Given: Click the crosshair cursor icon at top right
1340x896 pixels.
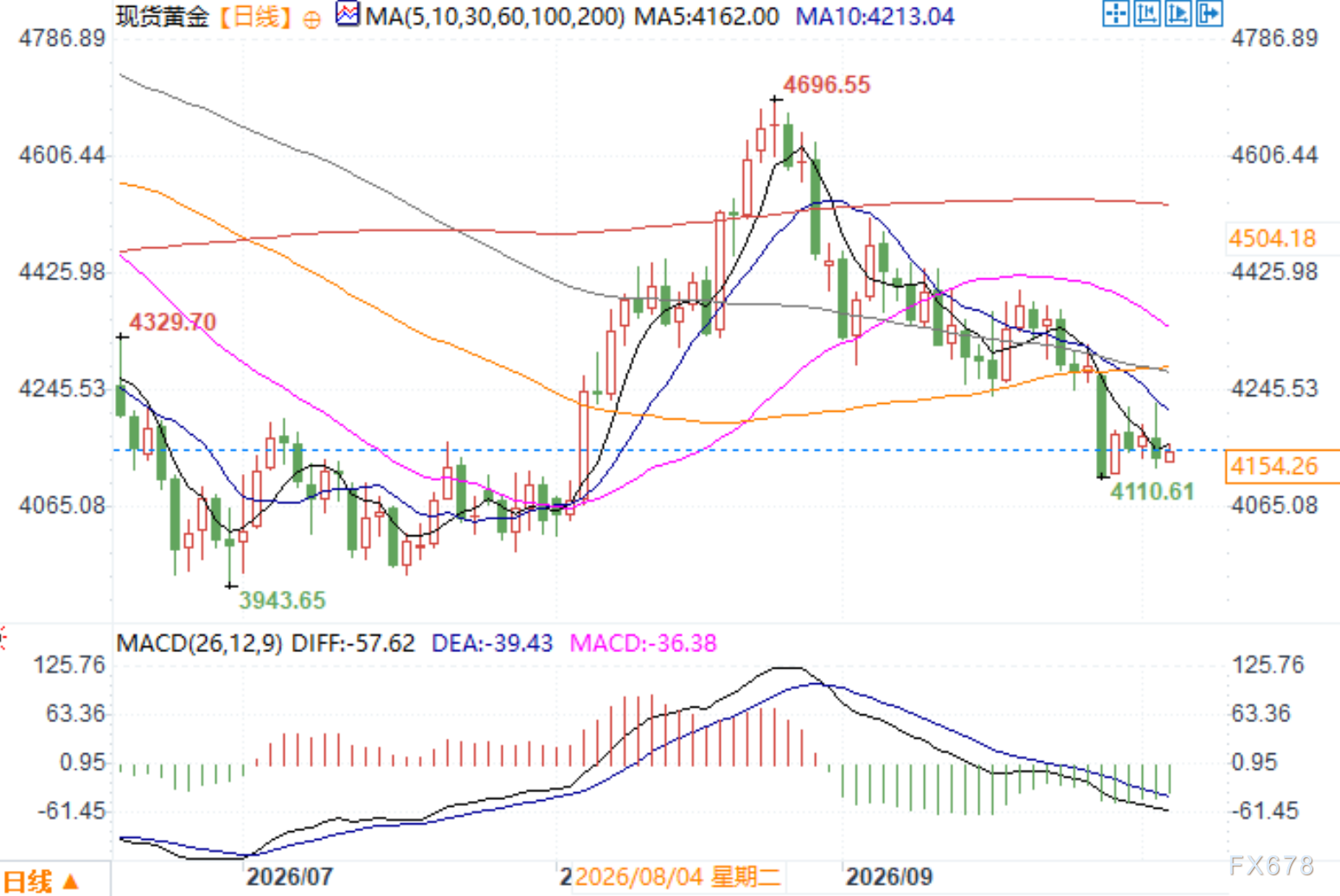Looking at the screenshot, I should tap(1116, 14).
